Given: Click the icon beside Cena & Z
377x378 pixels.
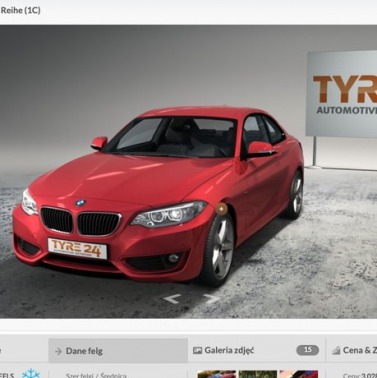Looking at the screenshot, I should click(336, 350).
